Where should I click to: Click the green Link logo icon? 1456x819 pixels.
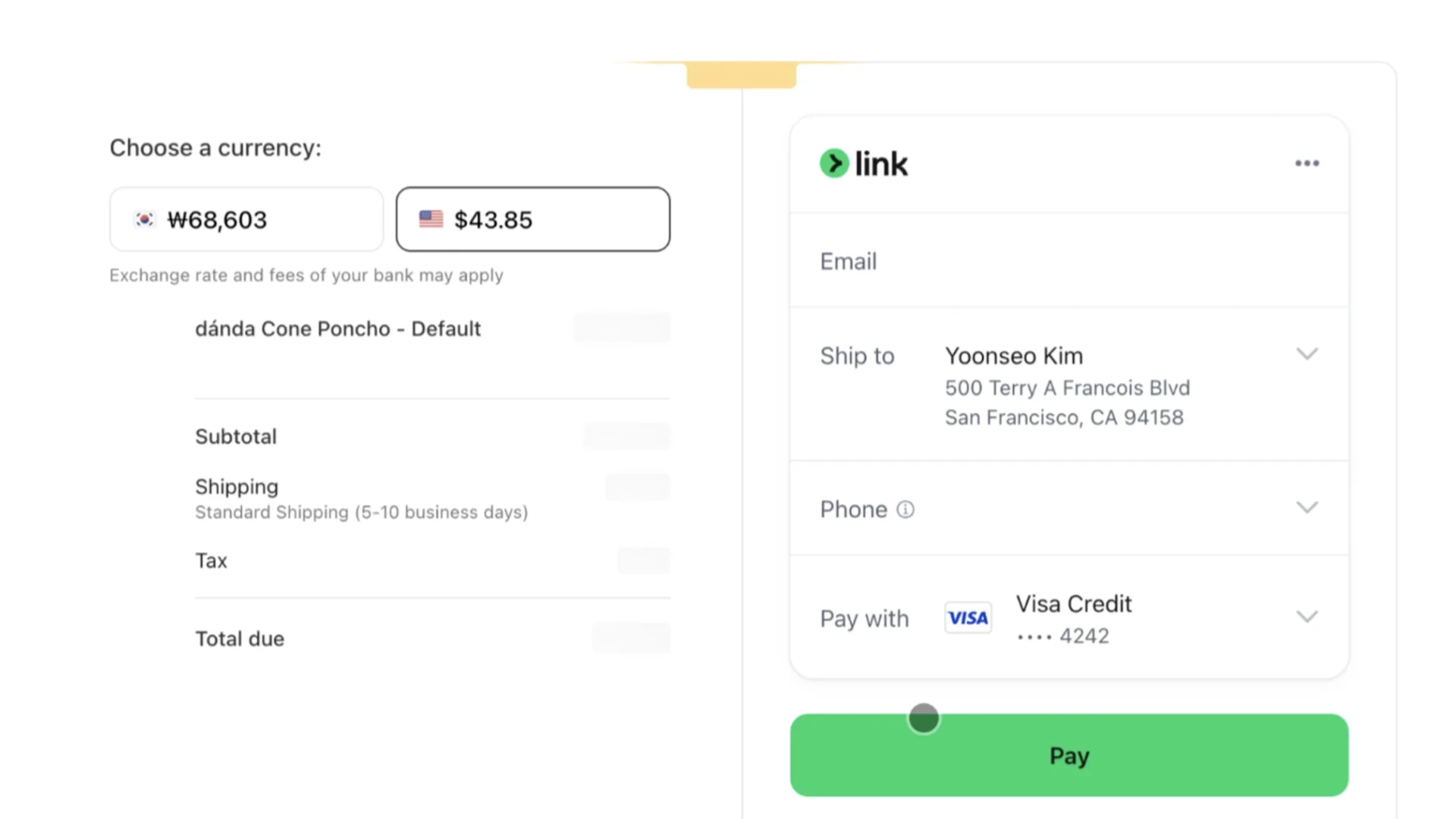coord(834,163)
